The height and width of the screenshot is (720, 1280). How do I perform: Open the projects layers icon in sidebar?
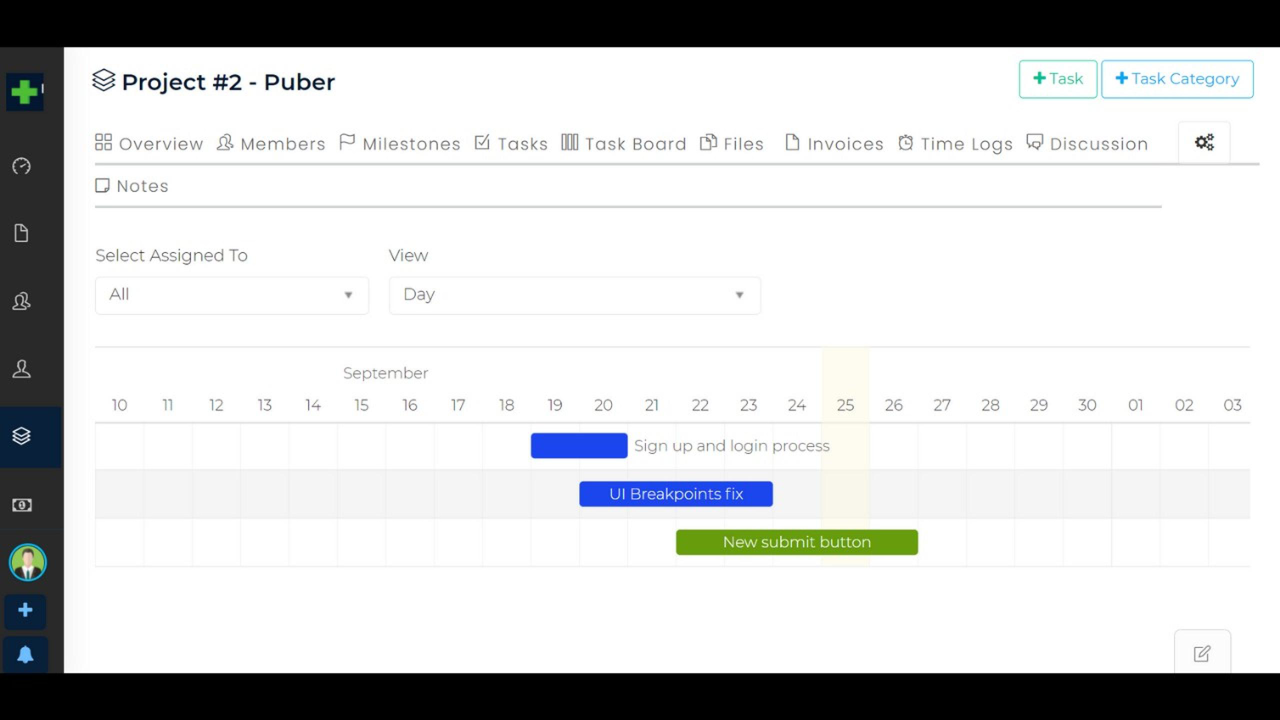21,437
